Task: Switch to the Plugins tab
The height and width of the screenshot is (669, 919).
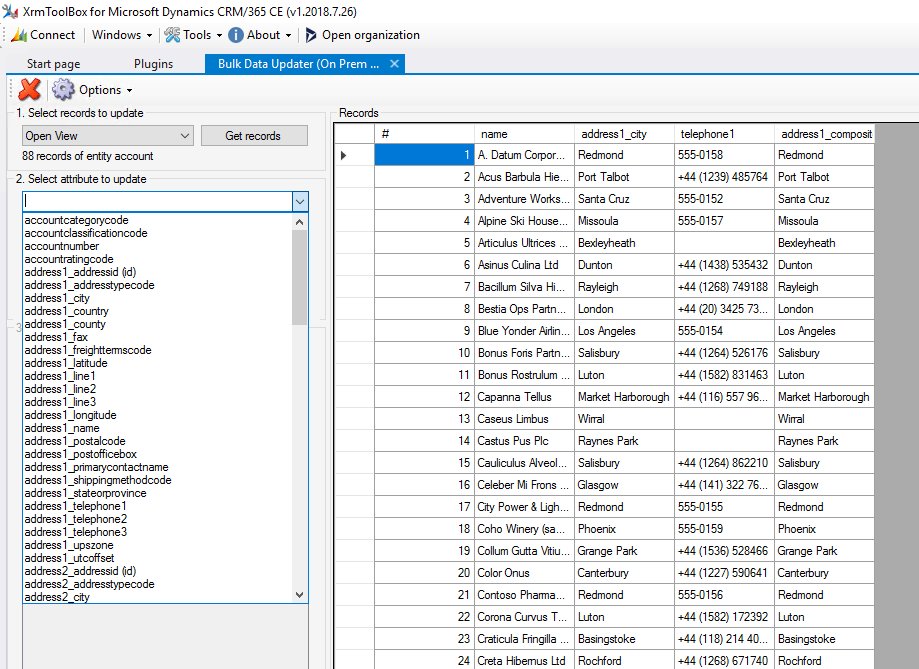Action: point(154,64)
